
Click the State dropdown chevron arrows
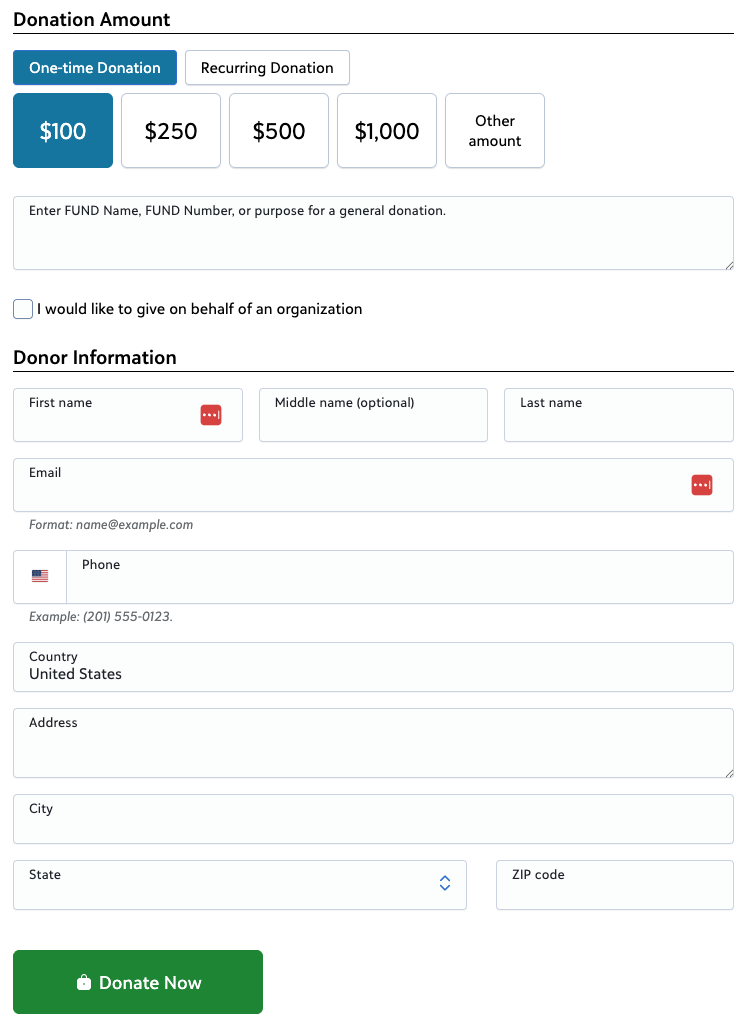[x=445, y=883]
